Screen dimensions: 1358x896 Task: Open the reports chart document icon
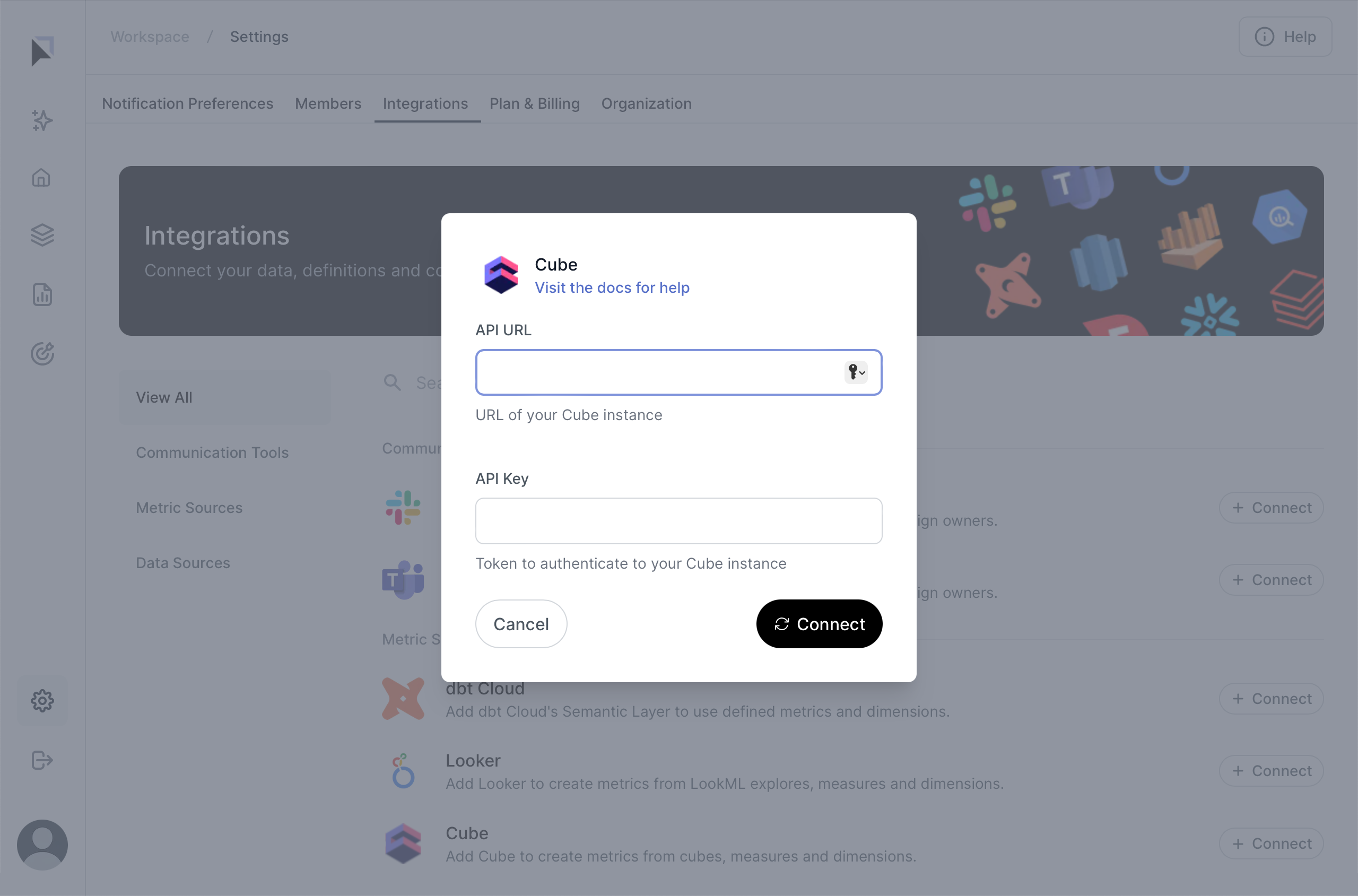[42, 294]
